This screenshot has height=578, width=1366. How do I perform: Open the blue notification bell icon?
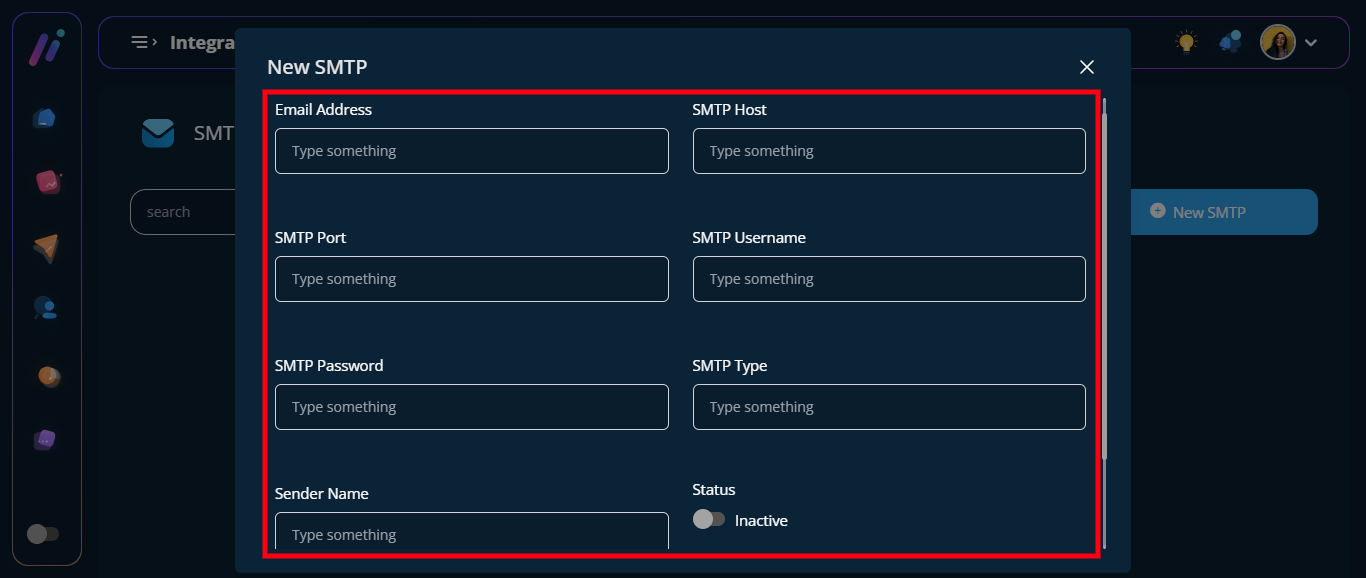point(1230,42)
